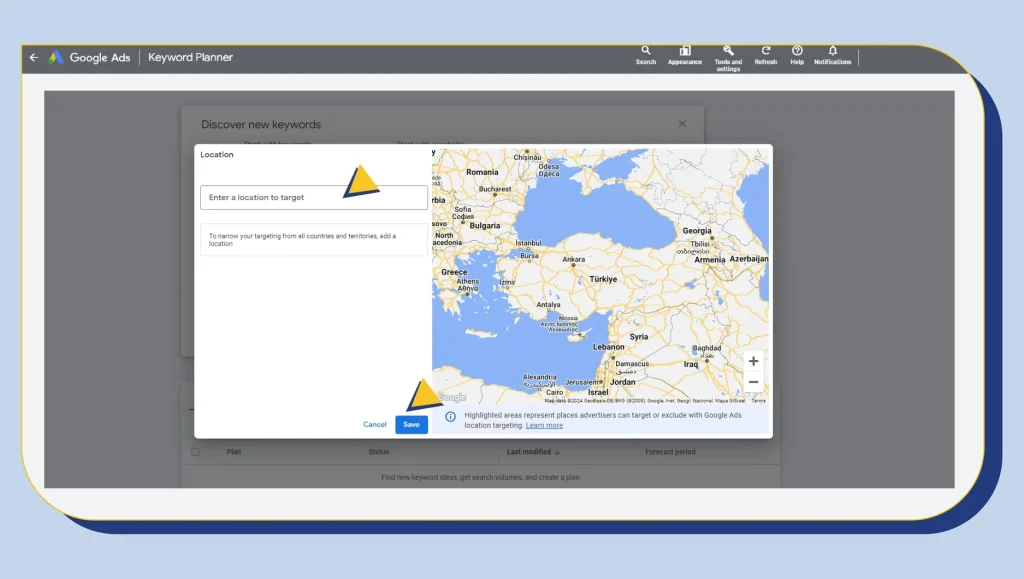Viewport: 1024px width, 579px height.
Task: Click Greece on the map
Action: (x=454, y=272)
